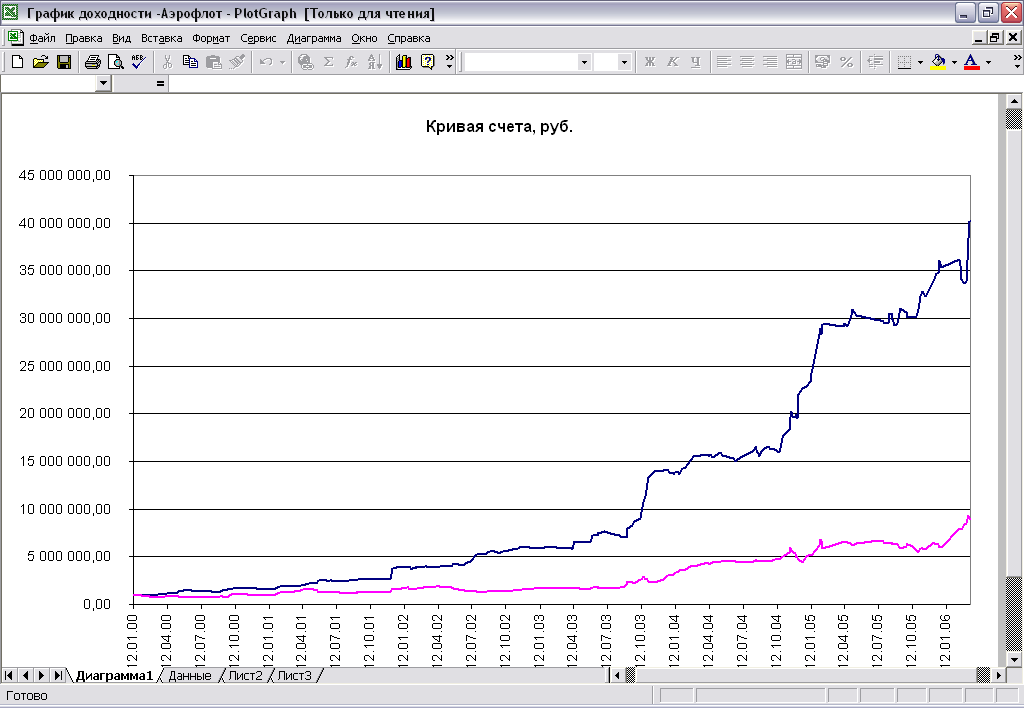Open the Справка menu
Screen dimensions: 1024x708
pos(409,38)
